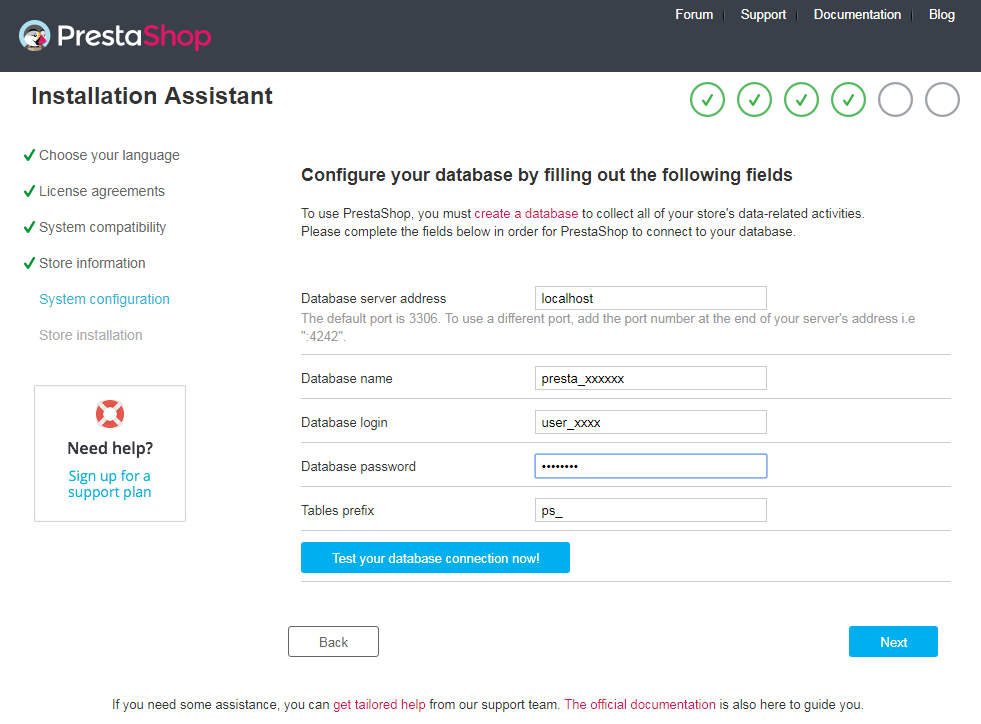Focus the Tables prefix field
This screenshot has height=724, width=981.
pyautogui.click(x=651, y=510)
